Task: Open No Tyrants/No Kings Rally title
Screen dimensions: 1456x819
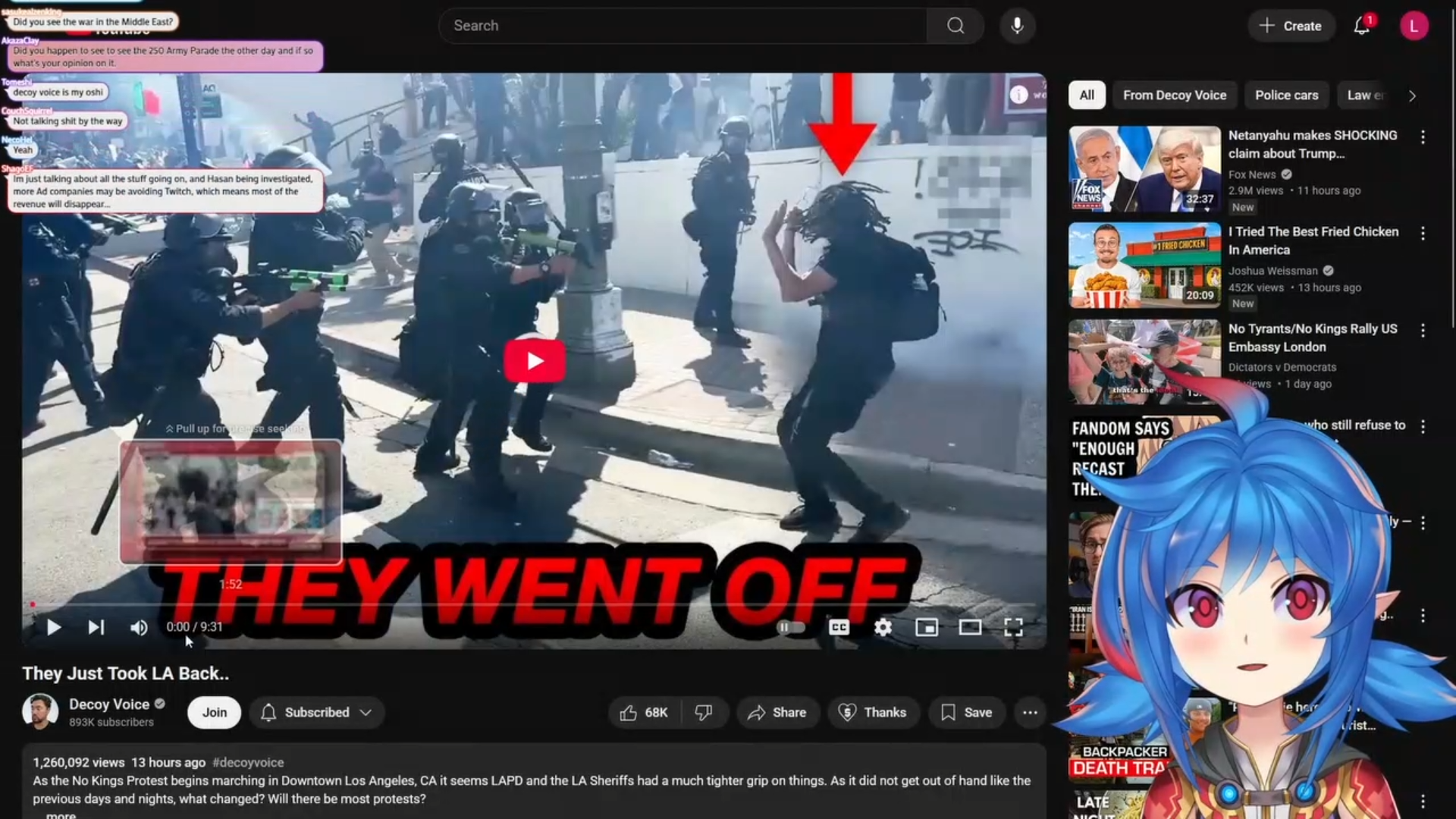Action: click(x=1313, y=337)
